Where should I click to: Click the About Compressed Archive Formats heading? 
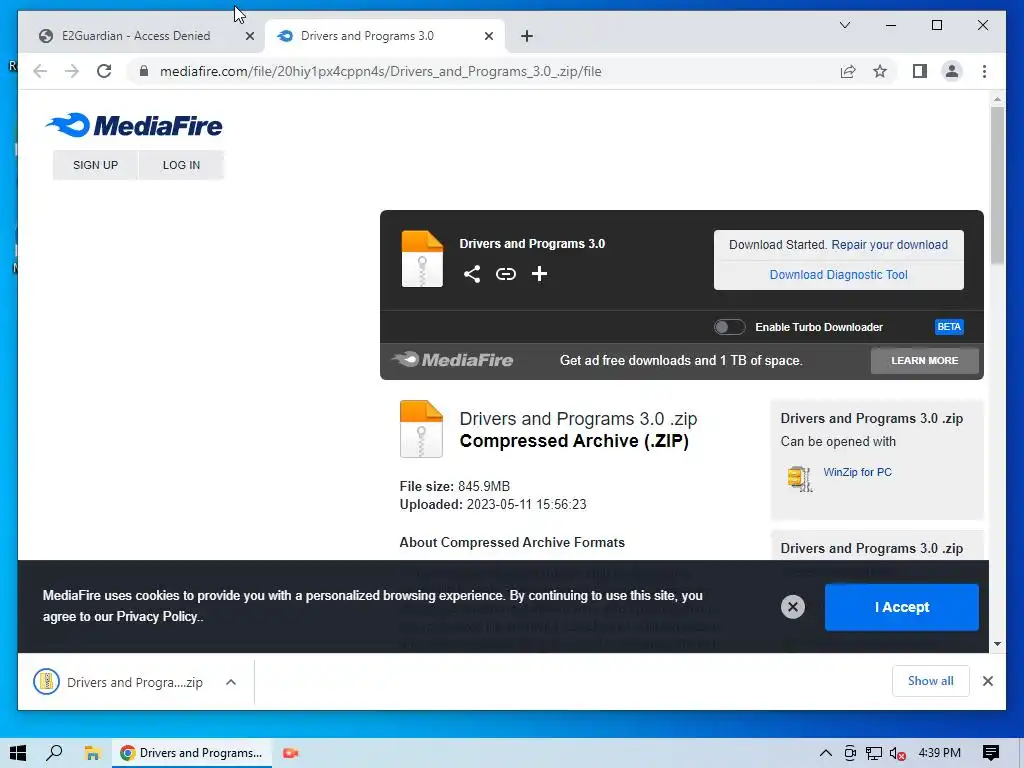[512, 543]
